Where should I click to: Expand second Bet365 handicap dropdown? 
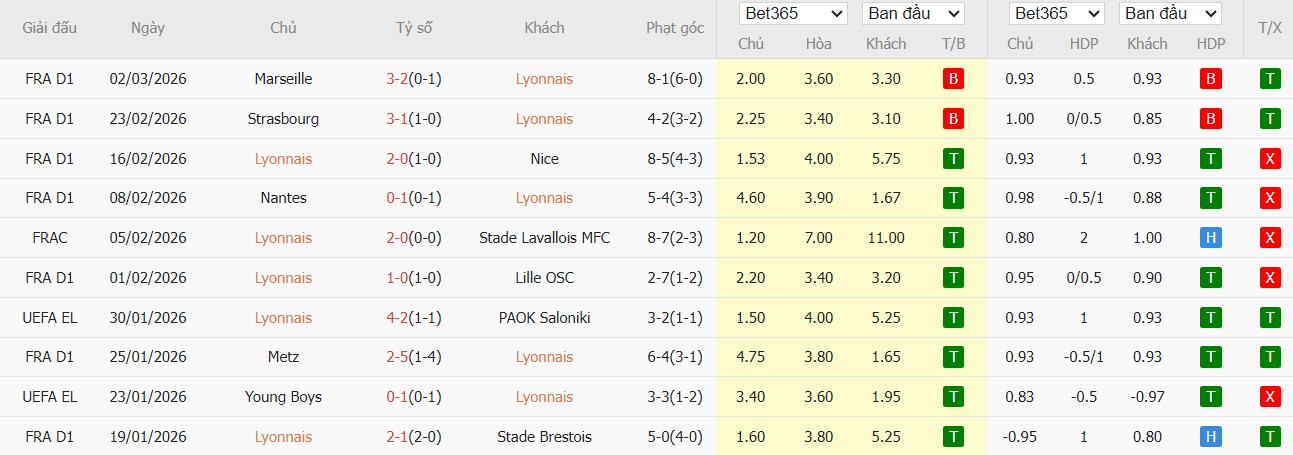[x=1056, y=14]
